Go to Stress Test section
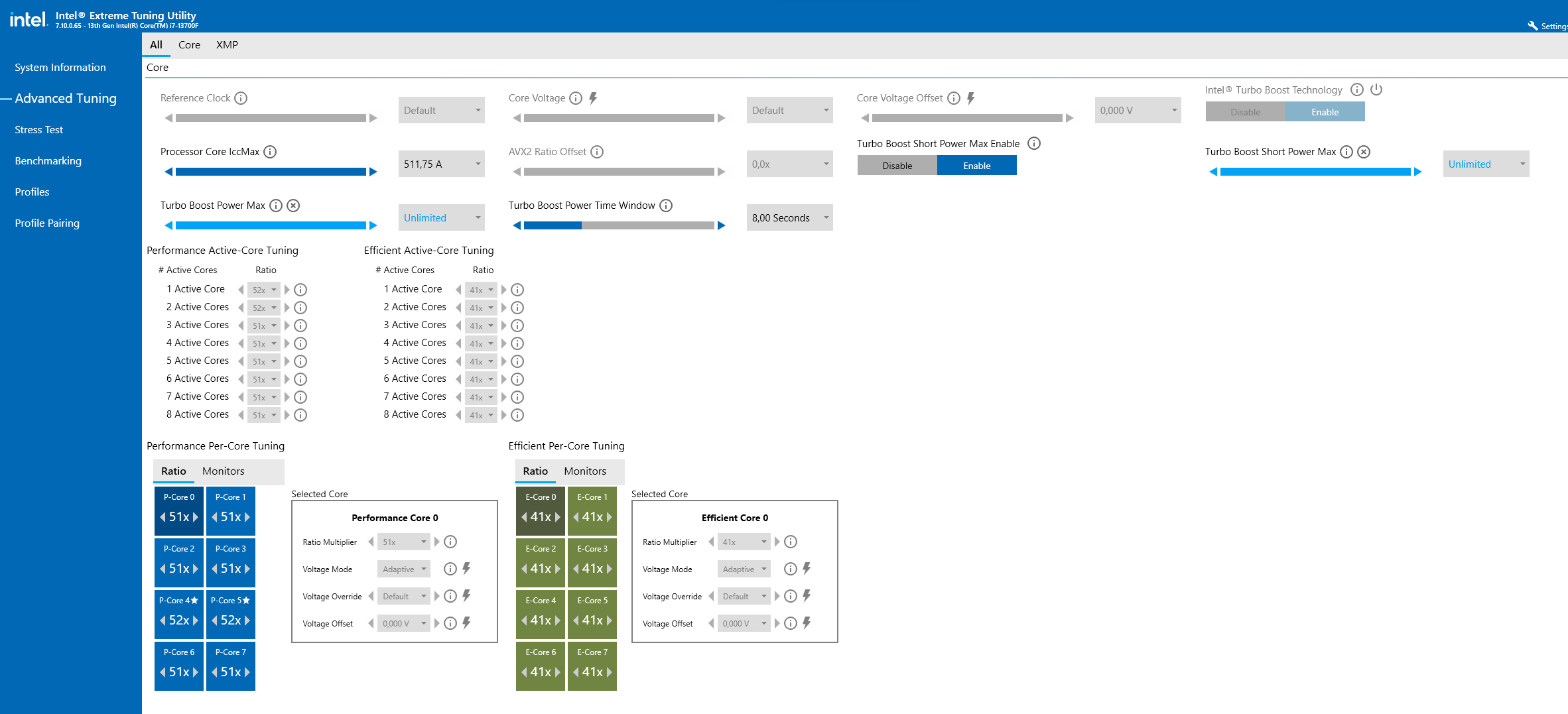This screenshot has height=714, width=1568. tap(39, 130)
